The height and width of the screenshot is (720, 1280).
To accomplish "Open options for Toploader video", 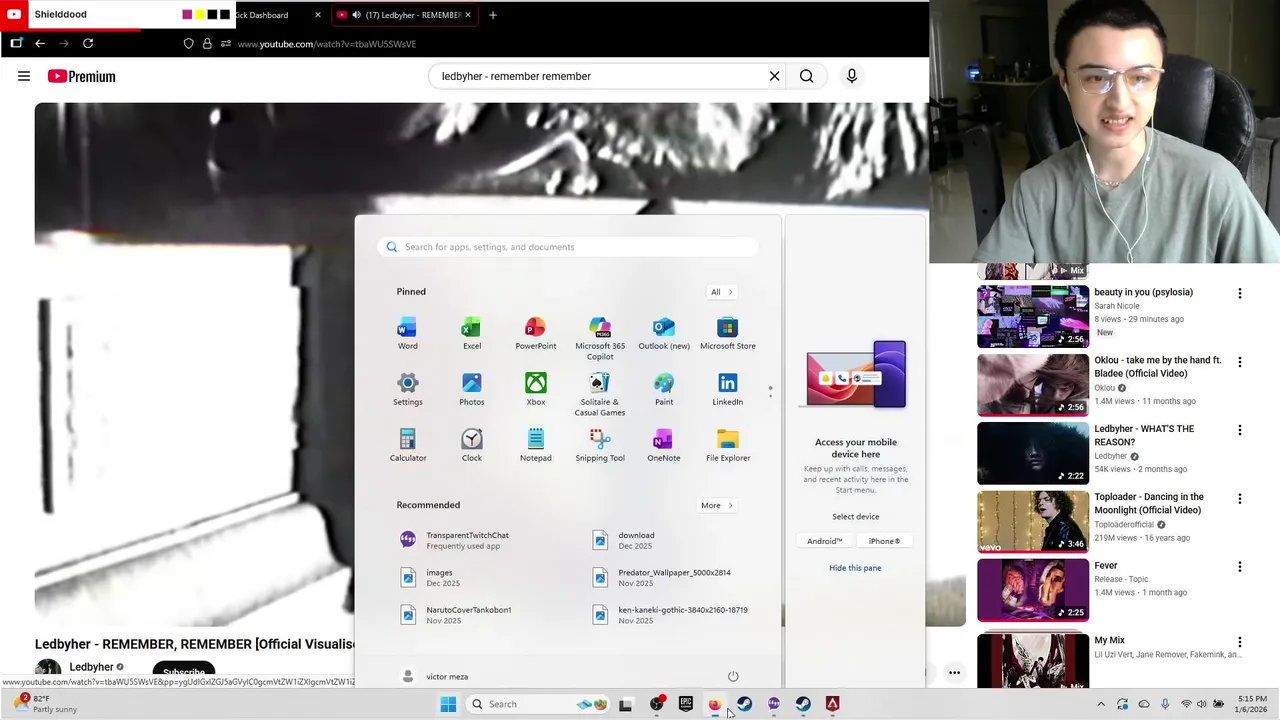I will tap(1240, 498).
